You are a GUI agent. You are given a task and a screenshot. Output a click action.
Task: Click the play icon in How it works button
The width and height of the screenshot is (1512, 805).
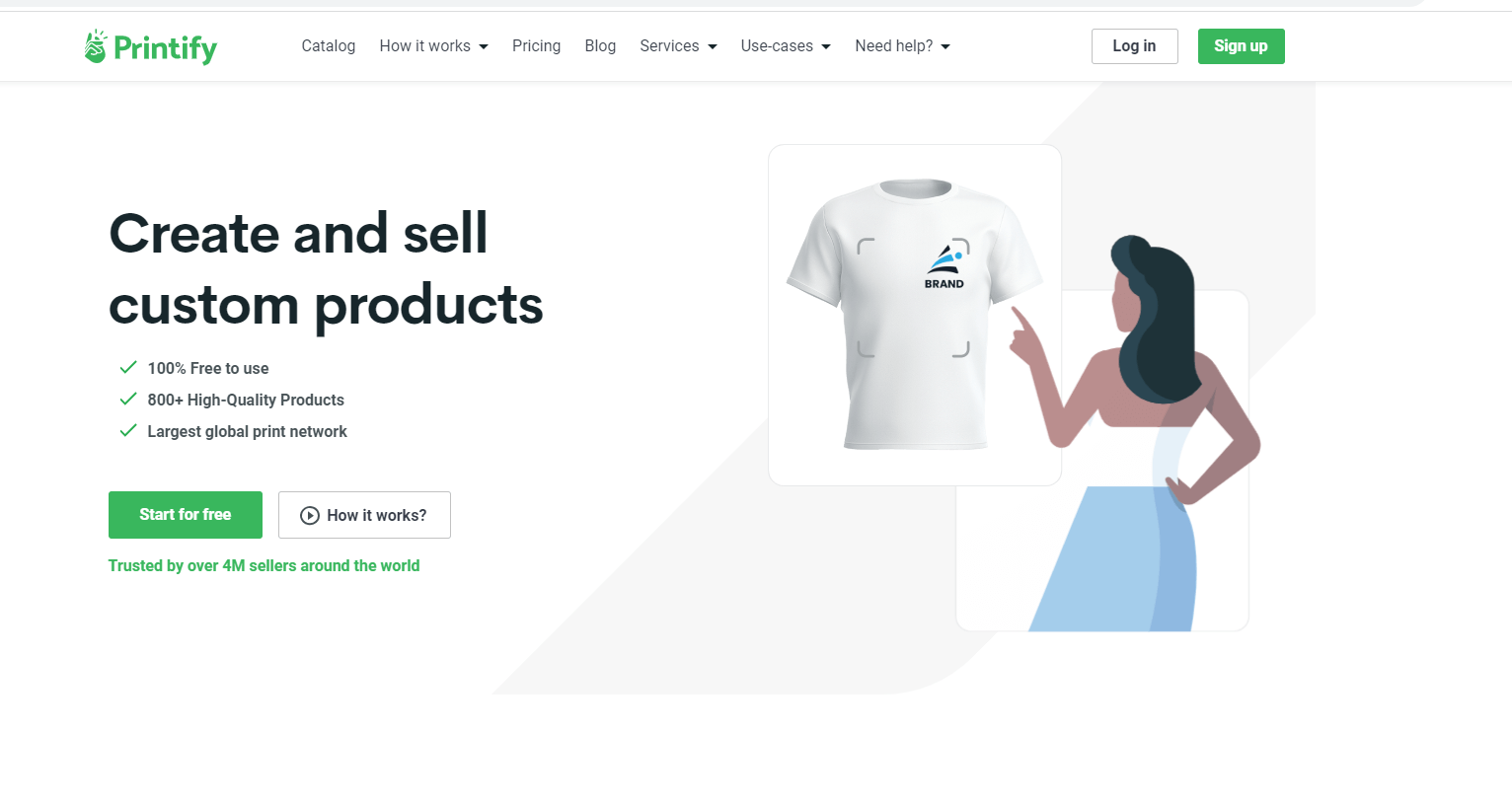(x=310, y=515)
